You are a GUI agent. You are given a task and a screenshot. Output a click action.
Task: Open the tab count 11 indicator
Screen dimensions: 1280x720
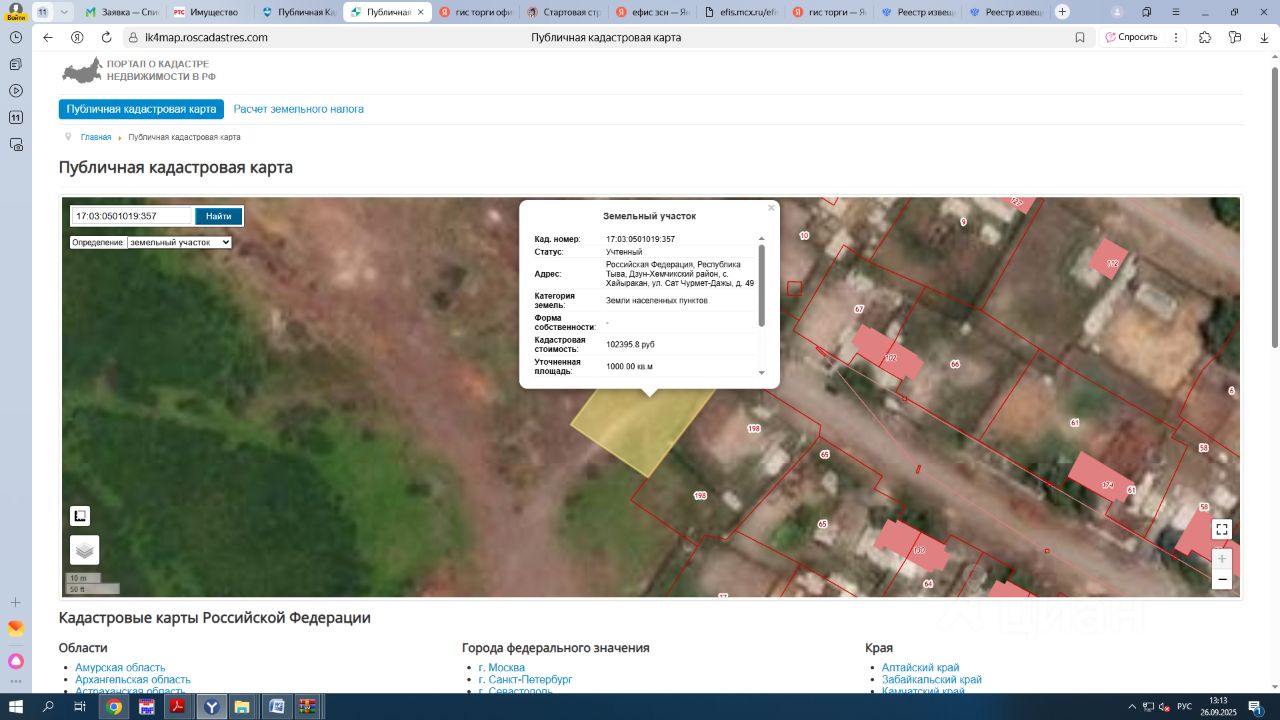pos(43,12)
